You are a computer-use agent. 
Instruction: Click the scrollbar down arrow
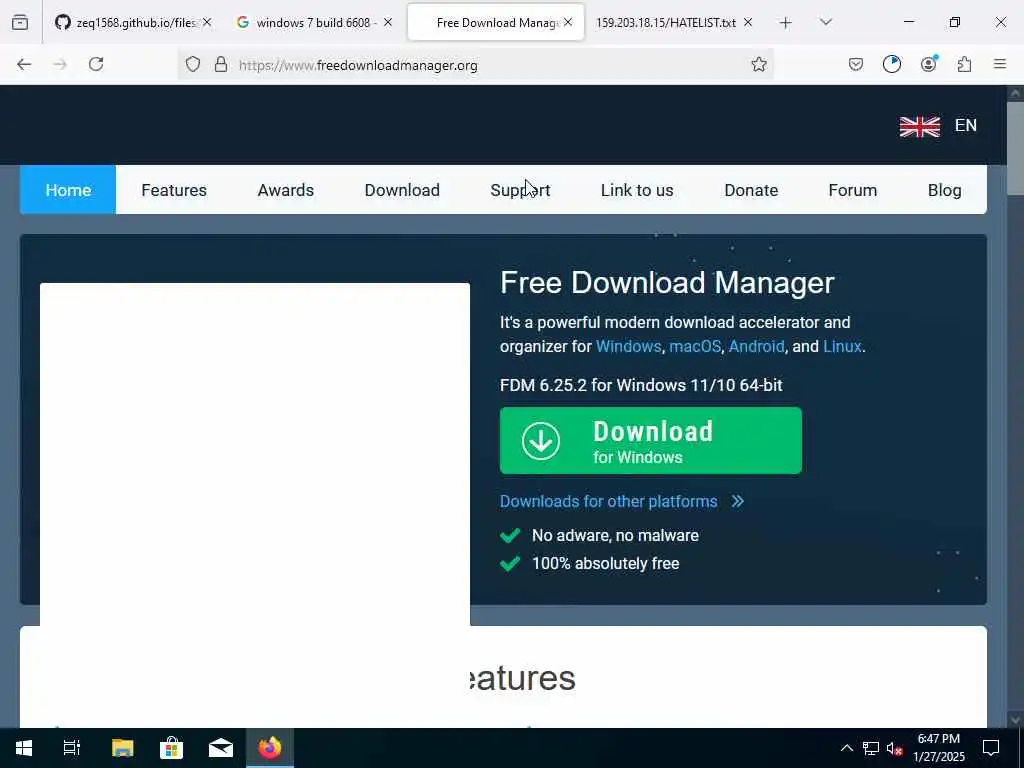point(1015,720)
